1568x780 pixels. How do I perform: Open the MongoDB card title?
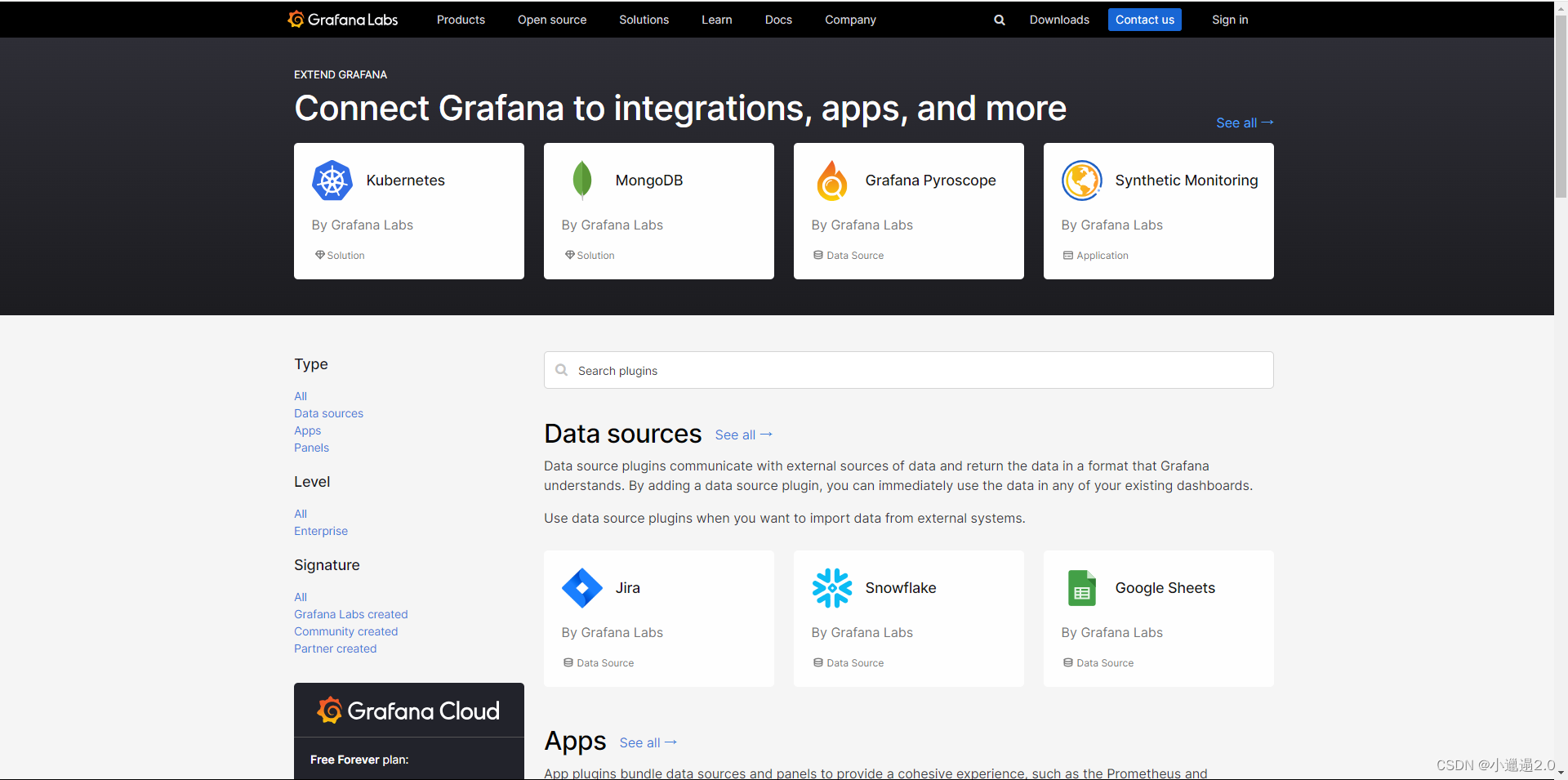click(x=649, y=181)
